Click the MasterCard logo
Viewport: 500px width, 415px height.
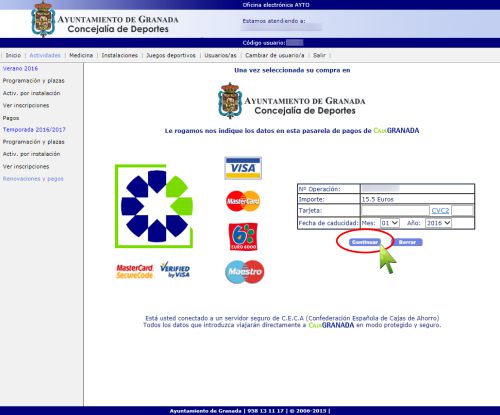(x=243, y=201)
